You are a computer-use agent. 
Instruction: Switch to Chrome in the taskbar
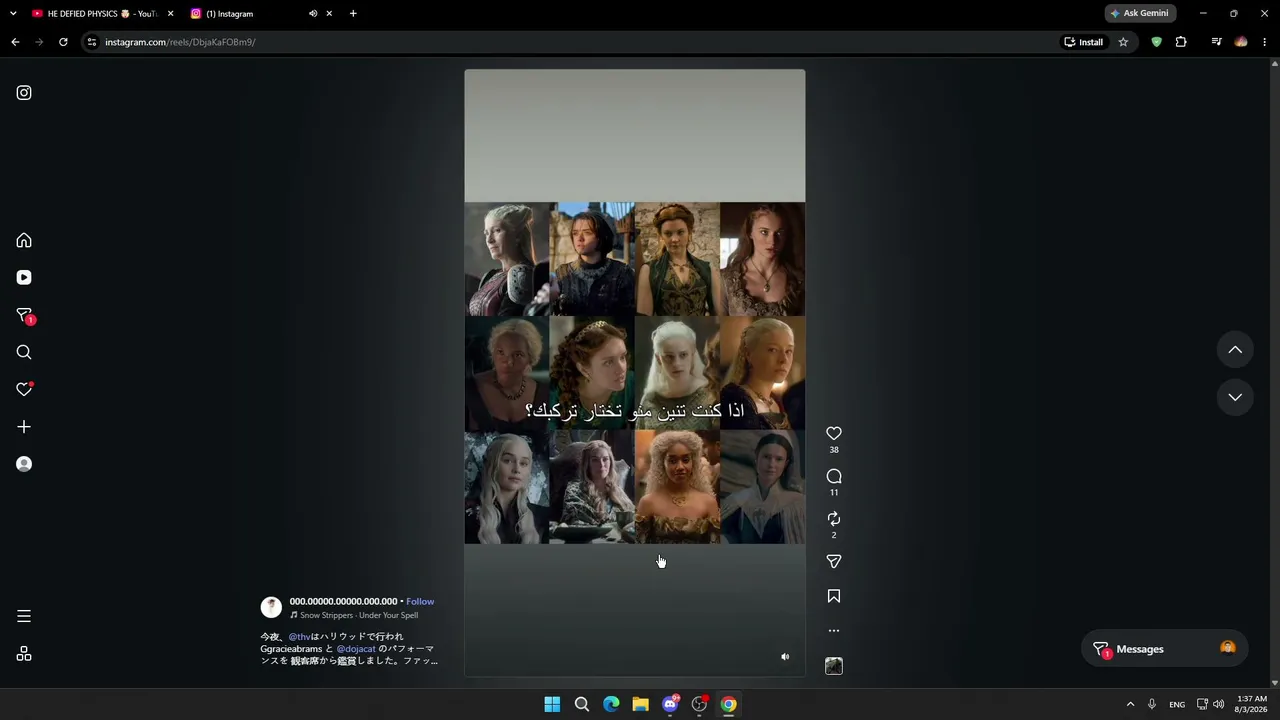point(729,704)
